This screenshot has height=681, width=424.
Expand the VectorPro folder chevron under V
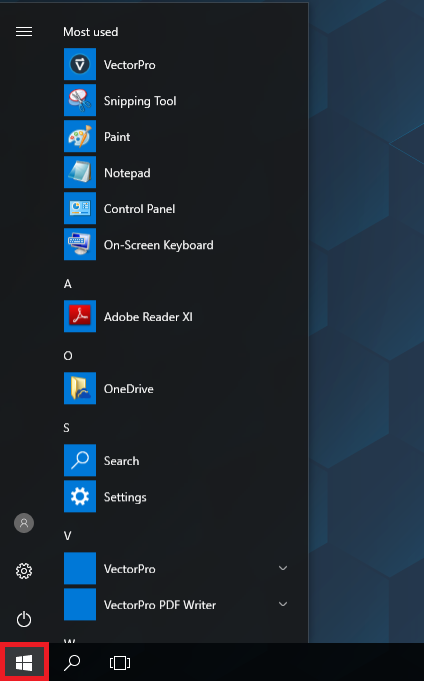tap(283, 568)
